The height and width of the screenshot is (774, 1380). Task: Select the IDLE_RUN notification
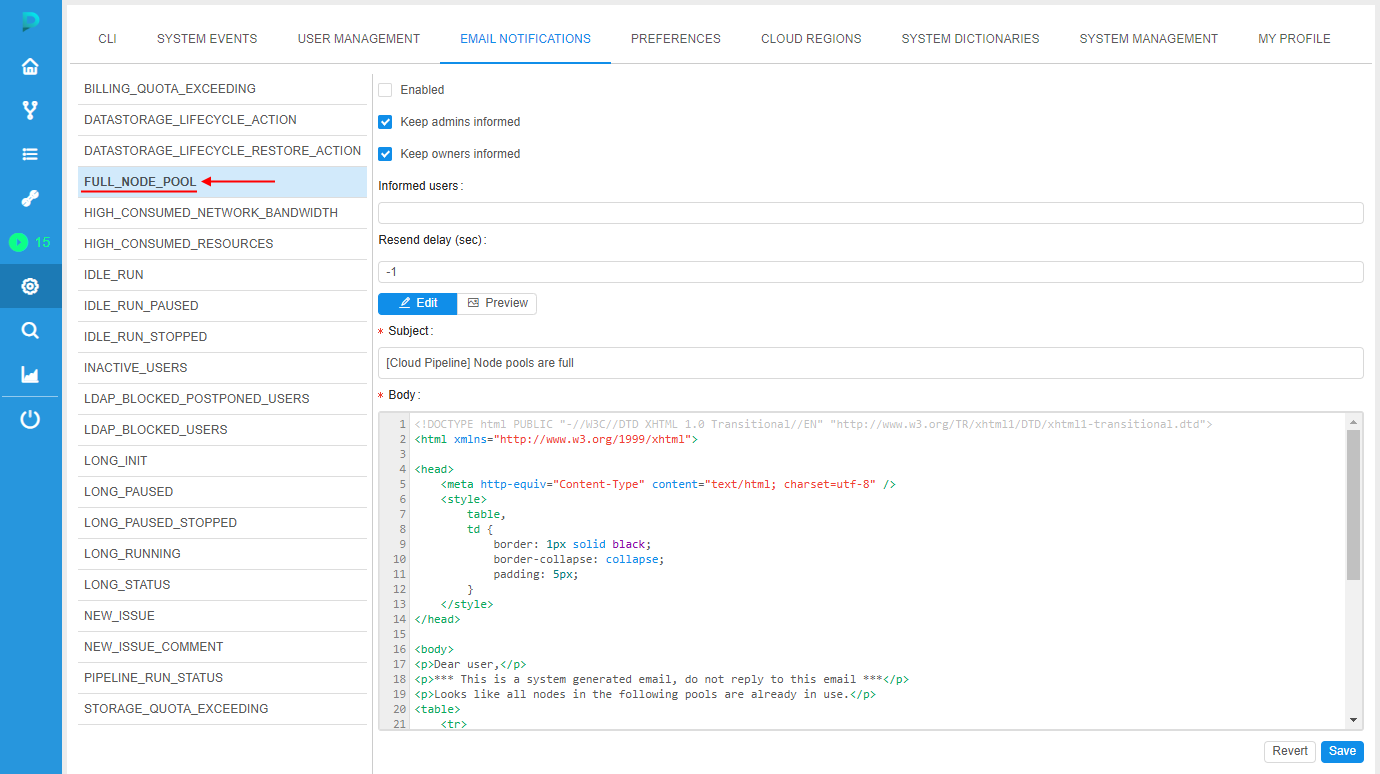[x=222, y=275]
